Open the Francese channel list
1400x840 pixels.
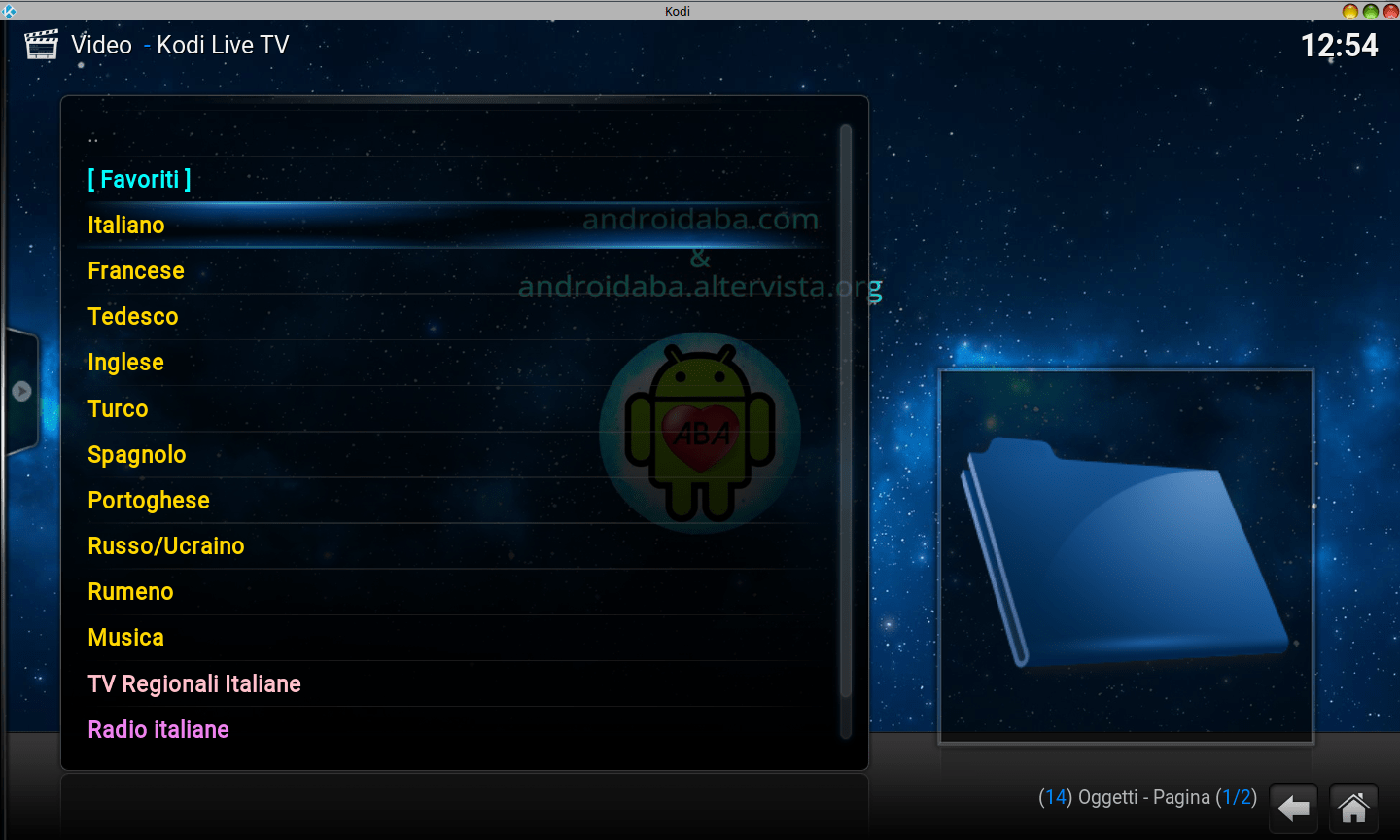136,271
